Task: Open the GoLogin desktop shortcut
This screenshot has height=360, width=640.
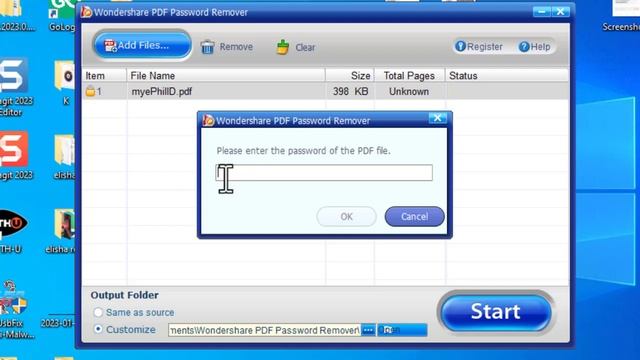Action: pyautogui.click(x=62, y=16)
